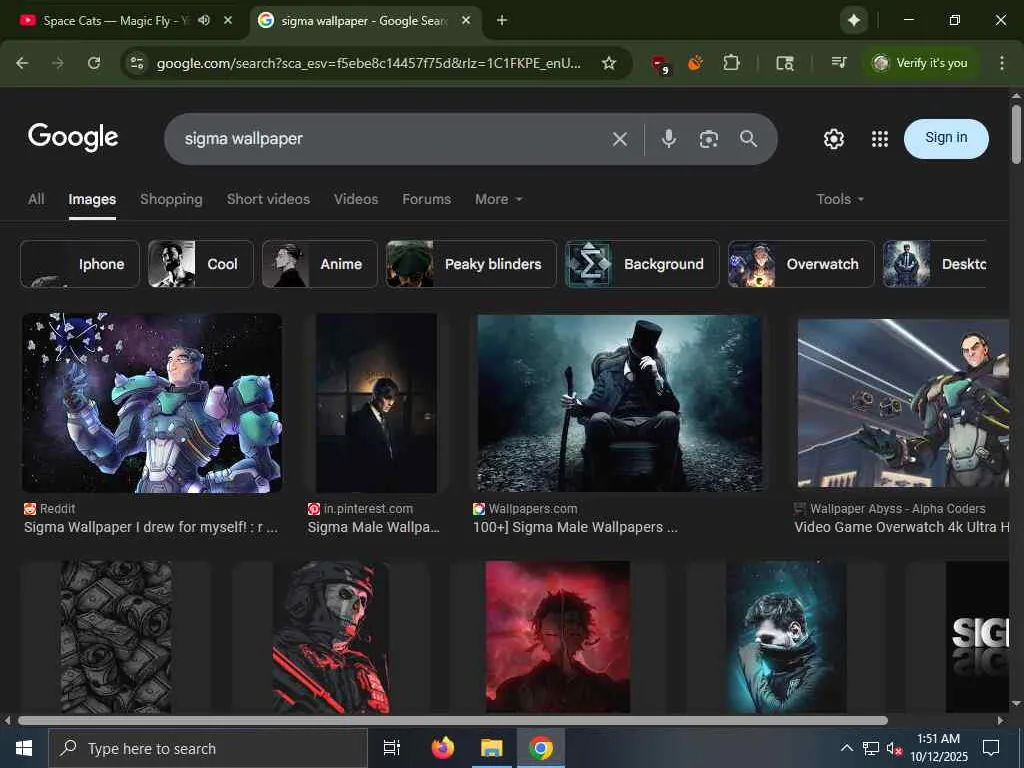Filter results by Background chip

click(x=642, y=264)
